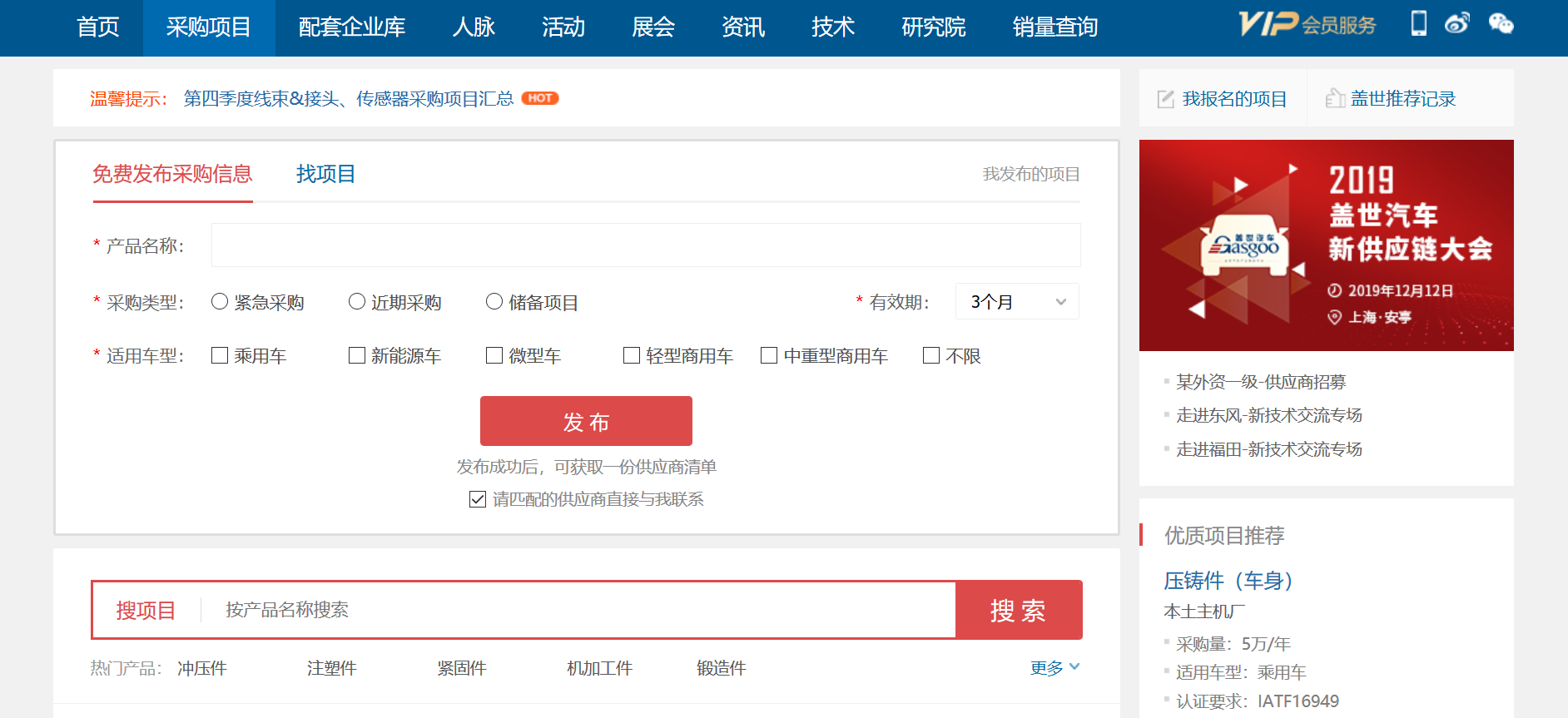Click the red 搜索 button
Image resolution: width=1568 pixels, height=718 pixels.
pos(1019,610)
